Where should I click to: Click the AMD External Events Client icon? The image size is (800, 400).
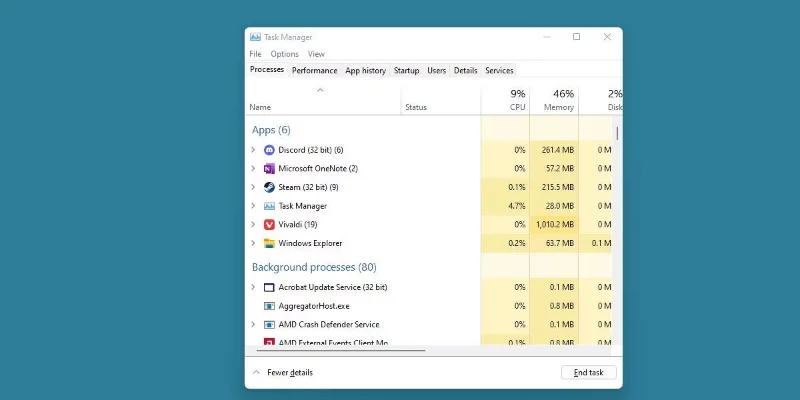[x=269, y=342]
